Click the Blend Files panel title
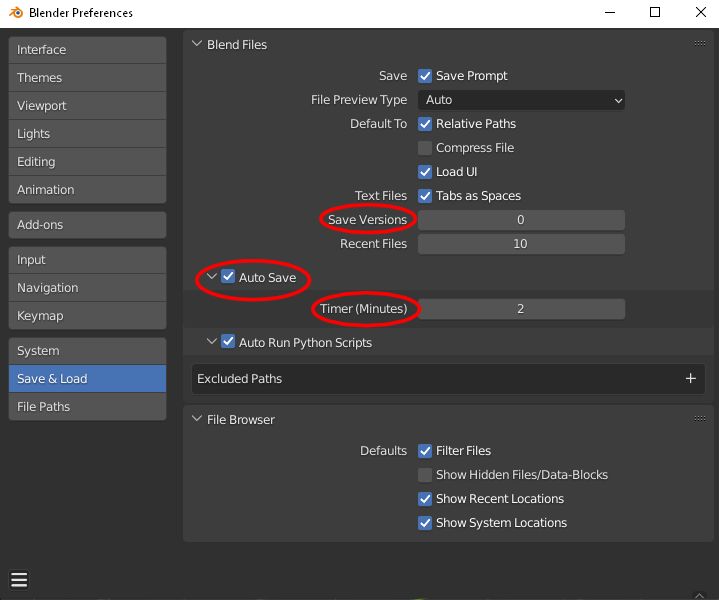The width and height of the screenshot is (719, 600). [237, 44]
